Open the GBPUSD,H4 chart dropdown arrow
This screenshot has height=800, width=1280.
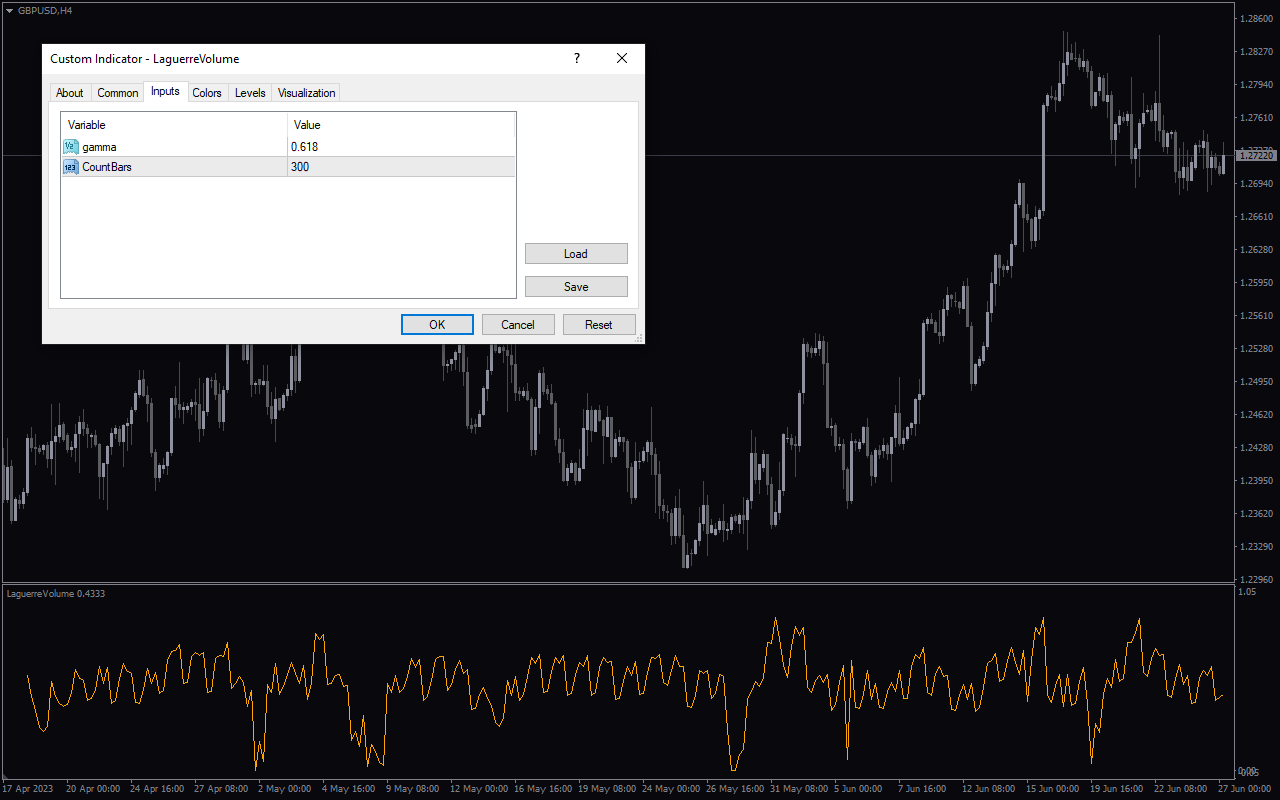point(10,10)
